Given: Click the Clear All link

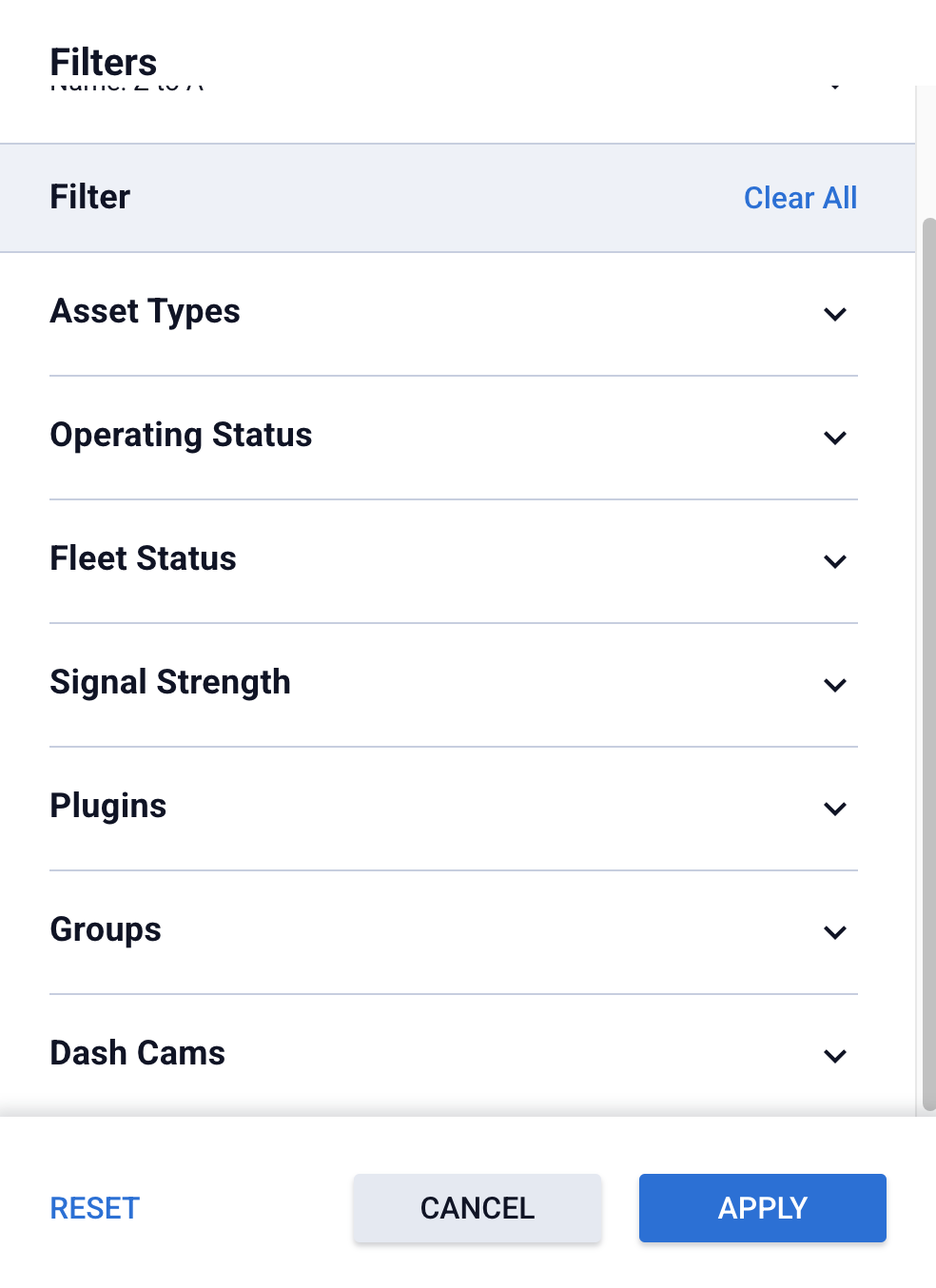Looking at the screenshot, I should pyautogui.click(x=800, y=198).
